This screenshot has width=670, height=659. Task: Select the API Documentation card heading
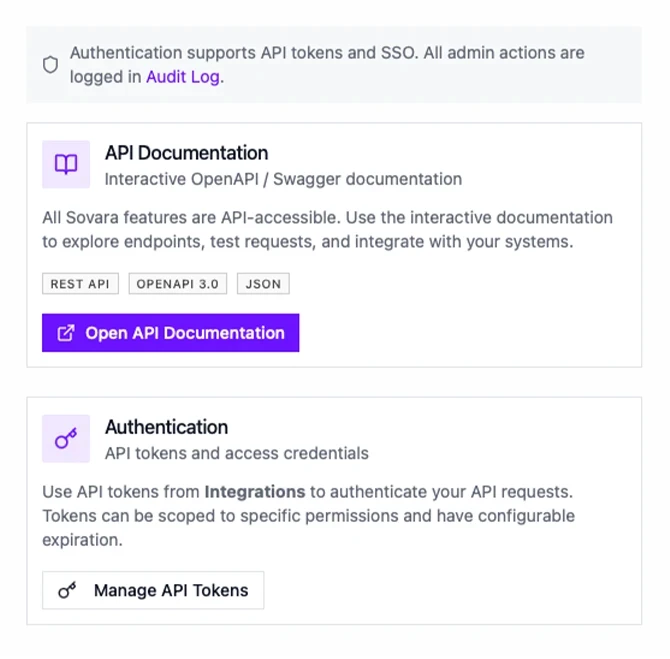coord(186,153)
